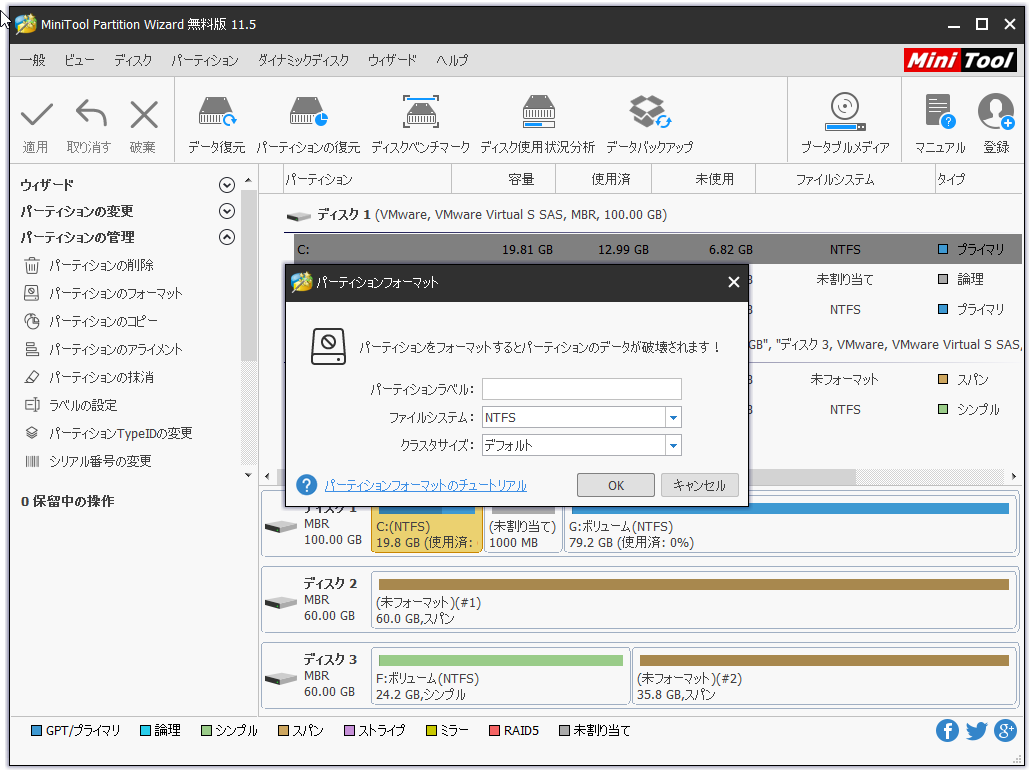The height and width of the screenshot is (772, 1031).
Task: Open the ファイルシステム NTFS dropdown
Action: (673, 417)
